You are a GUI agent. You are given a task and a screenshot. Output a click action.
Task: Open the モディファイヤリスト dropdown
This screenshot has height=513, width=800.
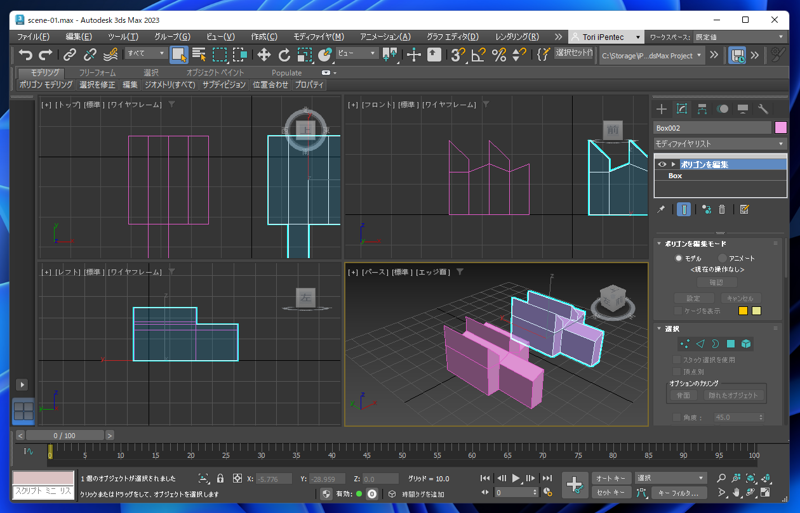720,143
